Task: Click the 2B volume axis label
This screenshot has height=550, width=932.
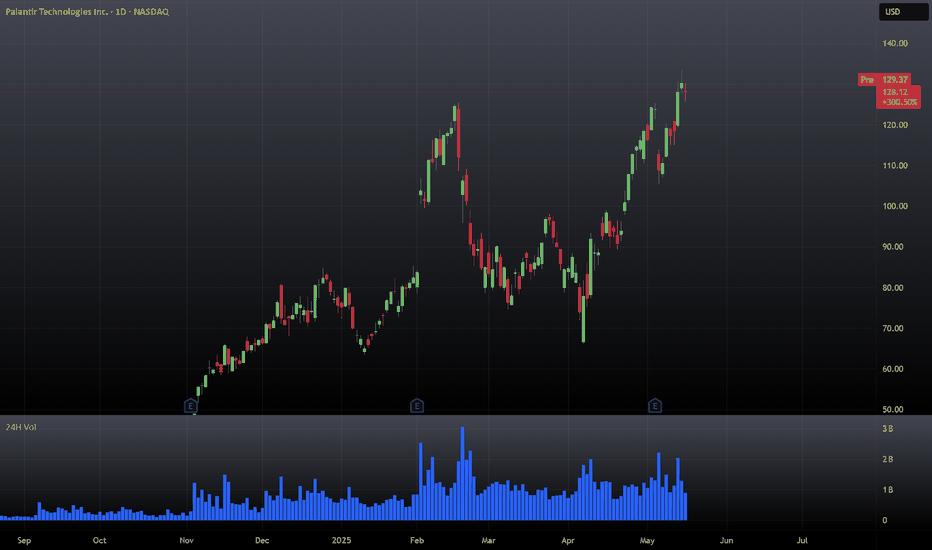Action: pos(887,459)
